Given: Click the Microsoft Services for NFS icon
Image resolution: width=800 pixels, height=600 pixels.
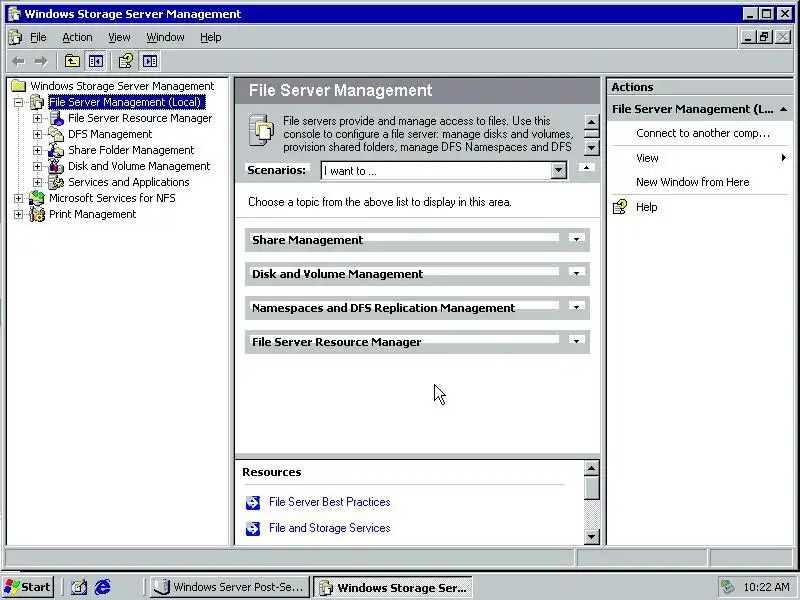Looking at the screenshot, I should (x=37, y=198).
